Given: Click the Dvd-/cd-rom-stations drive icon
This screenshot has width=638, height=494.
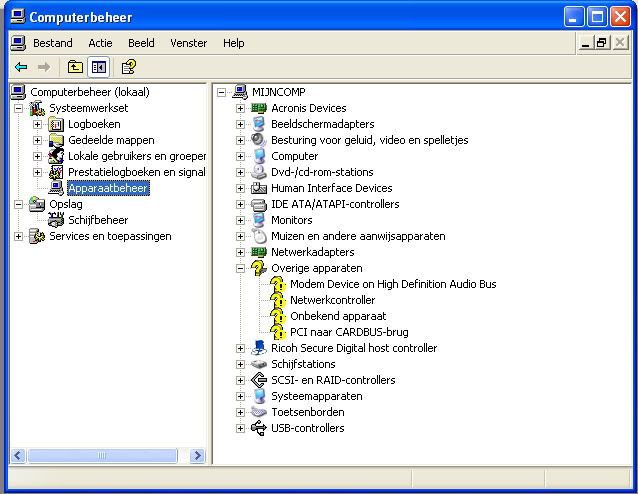Looking at the screenshot, I should (x=259, y=172).
